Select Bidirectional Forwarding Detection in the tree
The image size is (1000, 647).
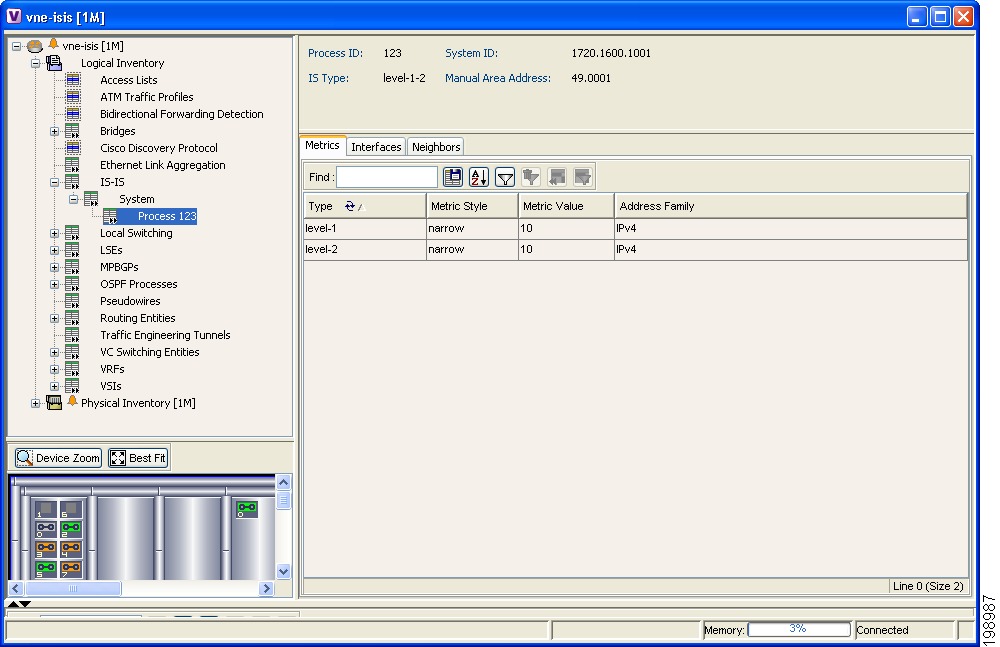coord(182,114)
